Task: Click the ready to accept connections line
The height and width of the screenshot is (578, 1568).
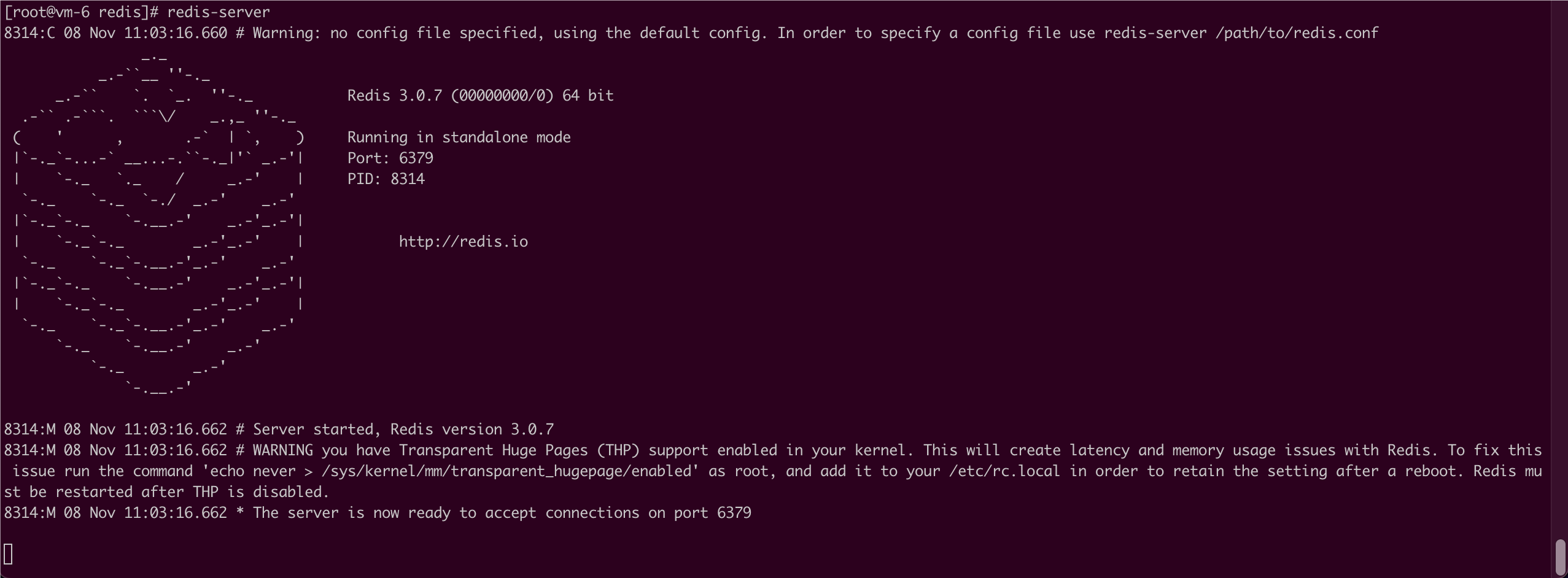Action: (378, 513)
